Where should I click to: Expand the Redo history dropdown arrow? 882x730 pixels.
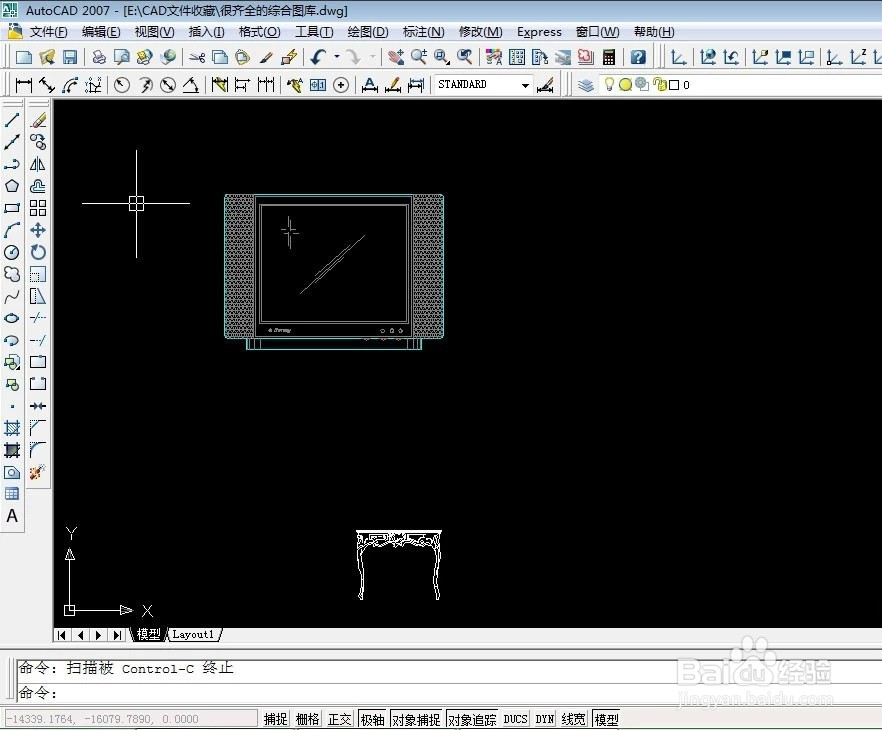click(372, 57)
